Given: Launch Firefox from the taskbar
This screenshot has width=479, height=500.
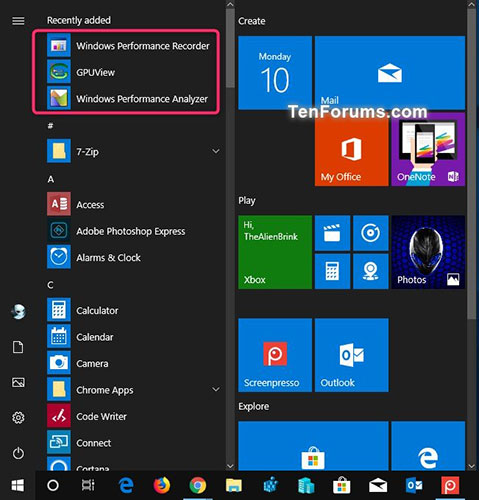Looking at the screenshot, I should pos(162,485).
